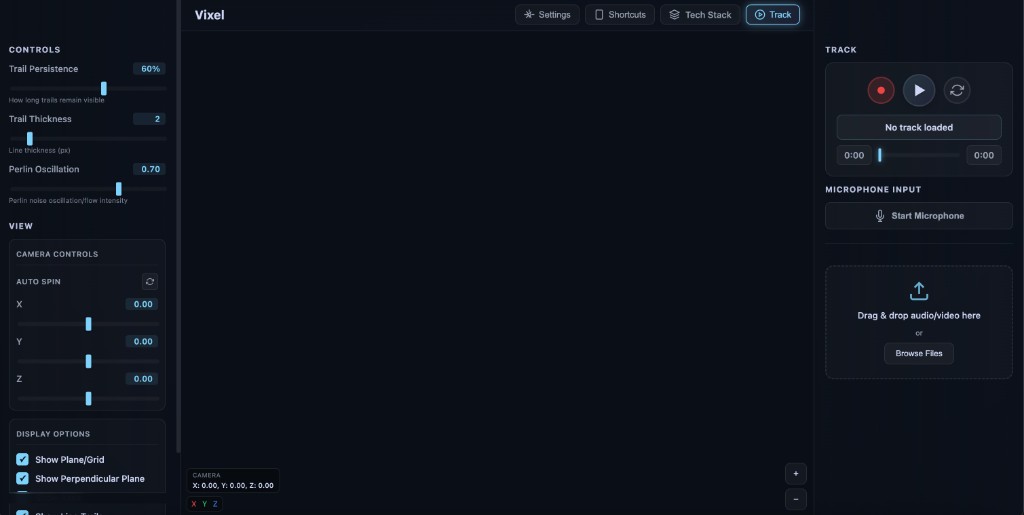Image resolution: width=1024 pixels, height=515 pixels.
Task: Click the elapsed time 0:00 field
Action: pyautogui.click(x=854, y=155)
